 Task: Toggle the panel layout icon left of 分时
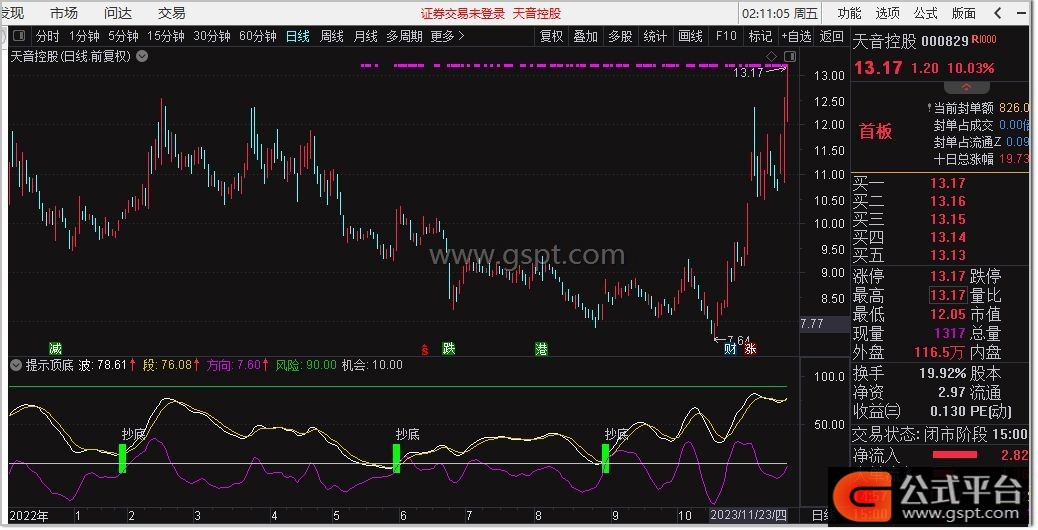point(19,36)
